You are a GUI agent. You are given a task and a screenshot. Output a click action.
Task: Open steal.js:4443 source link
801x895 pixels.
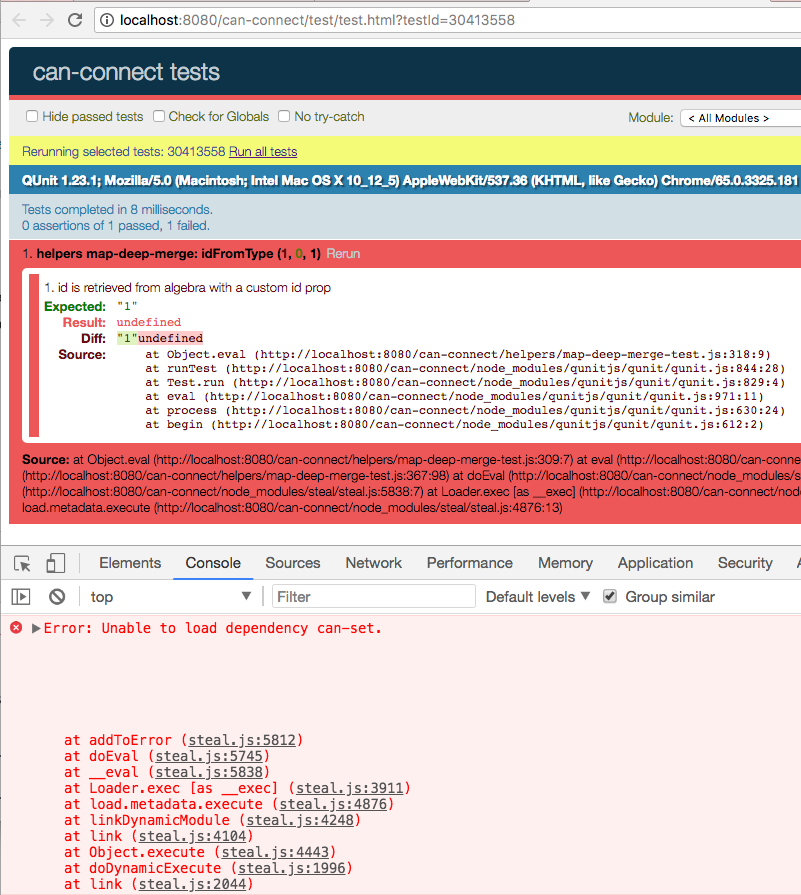(x=275, y=852)
